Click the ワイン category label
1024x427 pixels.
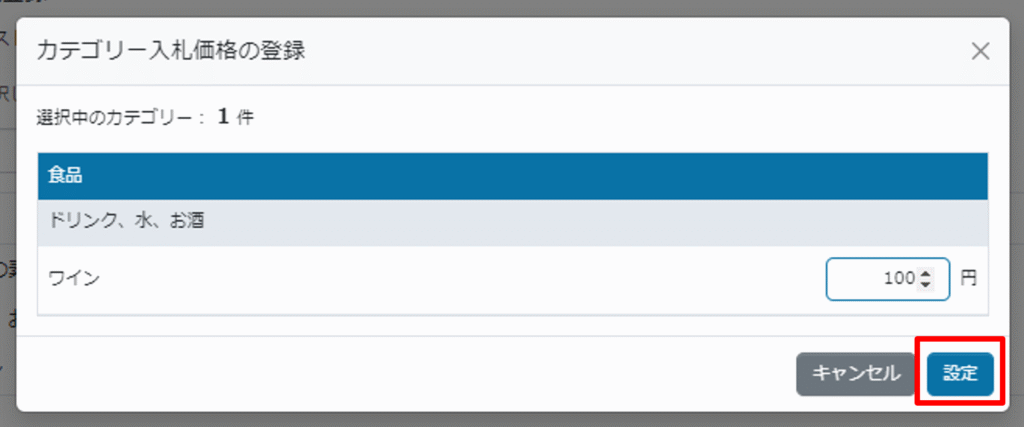(74, 279)
